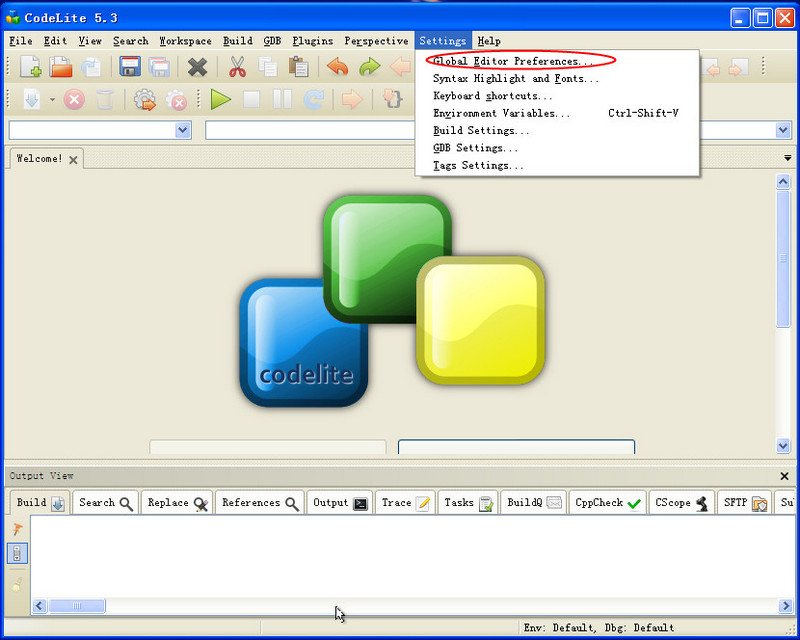800x640 pixels.
Task: Paste from the clipboard
Action: [297, 67]
